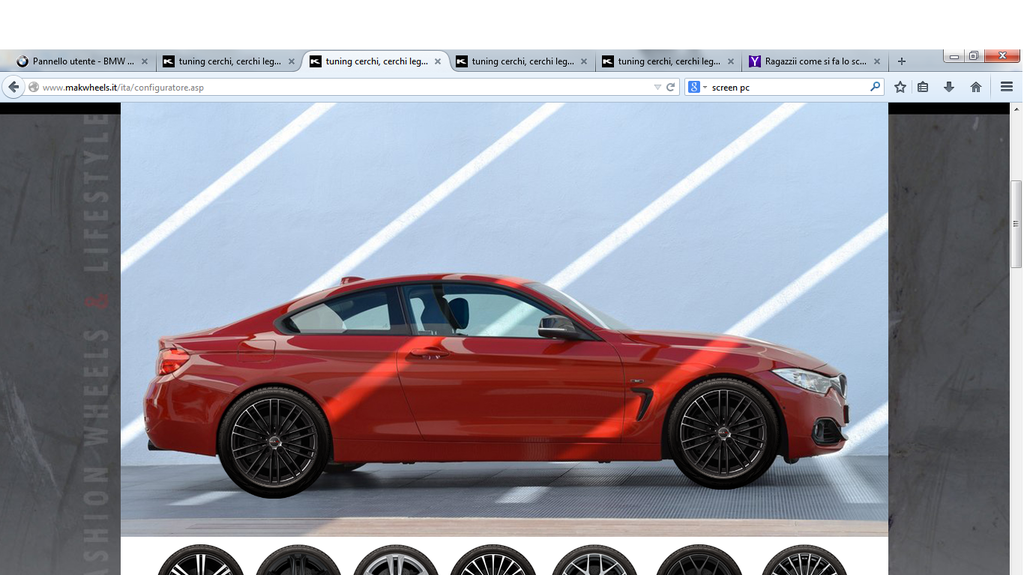Close the Ragazzii come si fa tab
Image resolution: width=1024 pixels, height=575 pixels.
click(x=877, y=61)
